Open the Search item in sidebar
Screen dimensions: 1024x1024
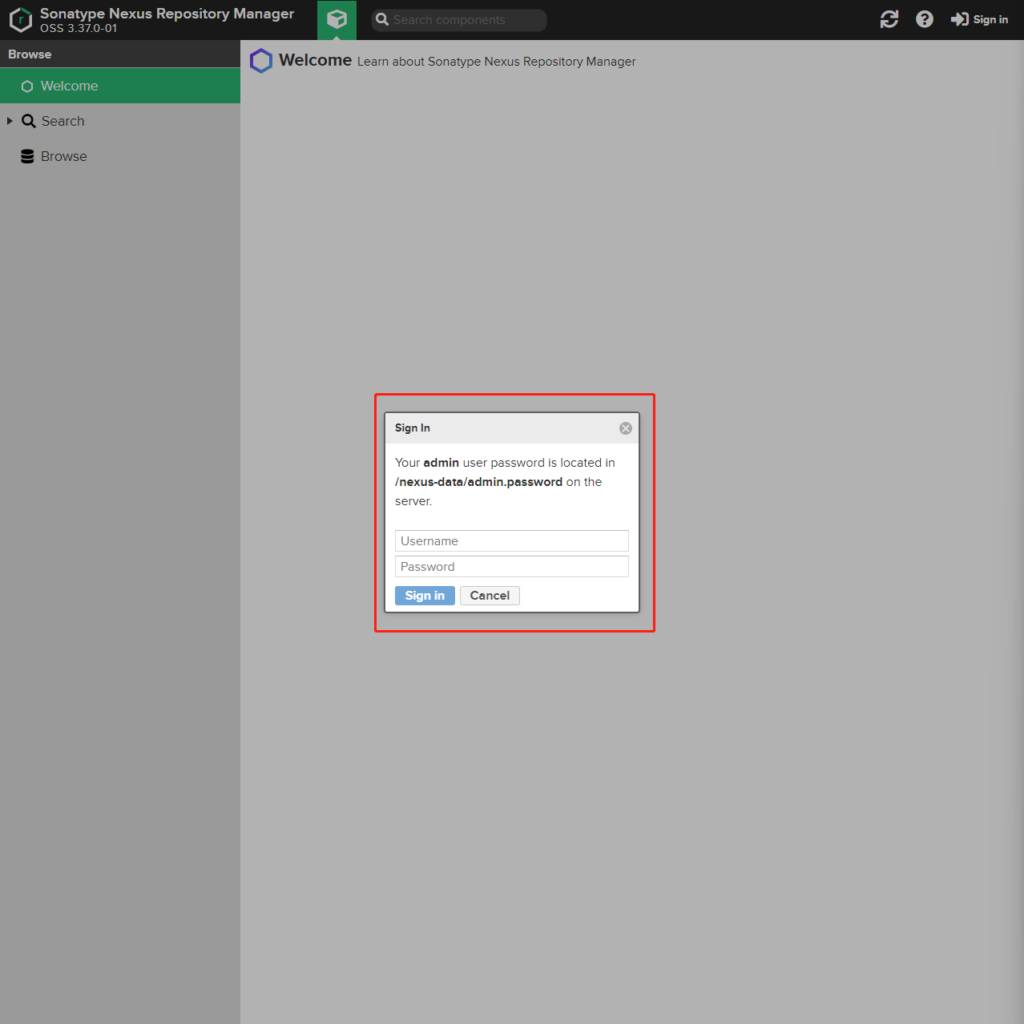pyautogui.click(x=63, y=121)
